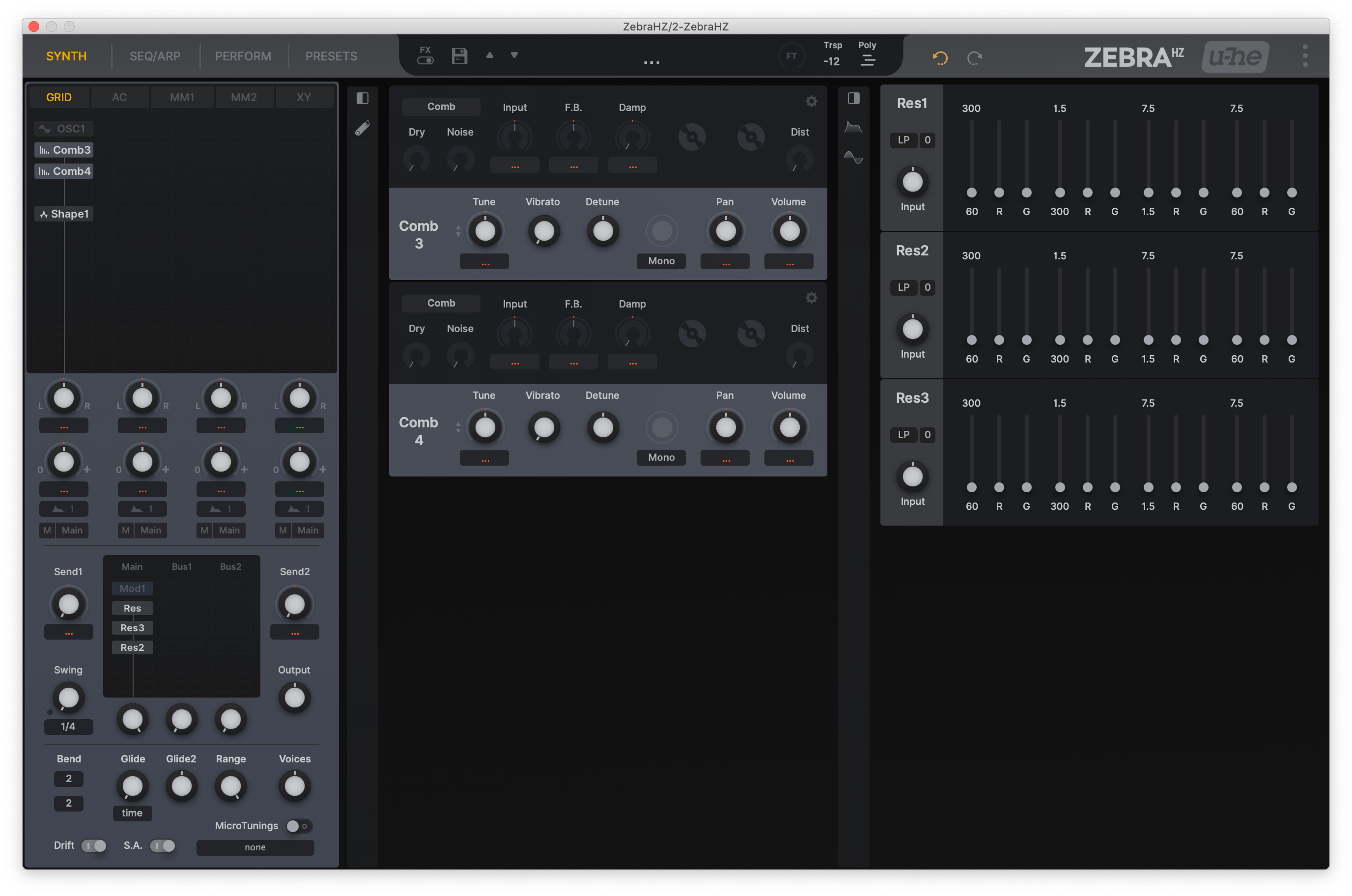The width and height of the screenshot is (1352, 896).
Task: Click second modulation source disc in Comb 3
Action: click(751, 137)
